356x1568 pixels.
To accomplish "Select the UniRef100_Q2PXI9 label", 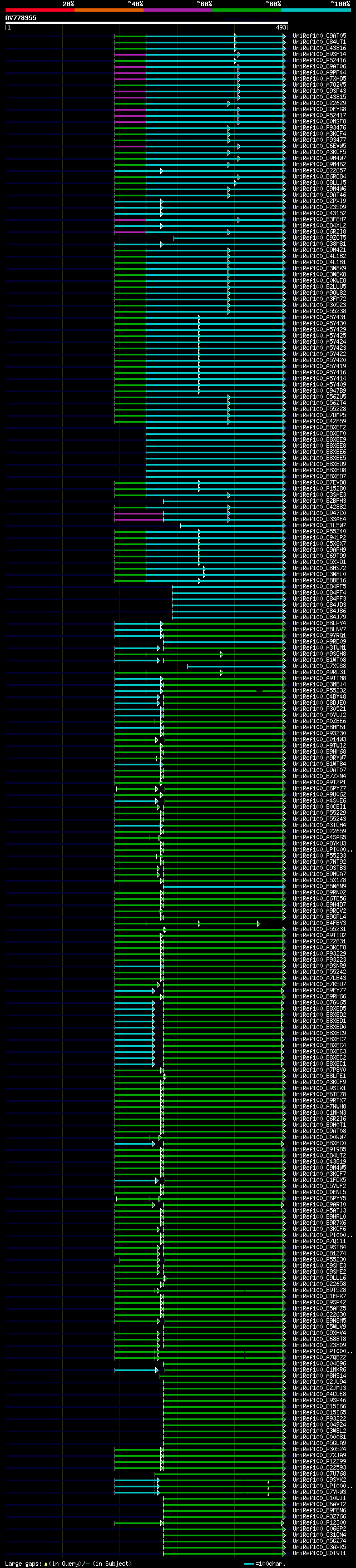I will click(319, 201).
